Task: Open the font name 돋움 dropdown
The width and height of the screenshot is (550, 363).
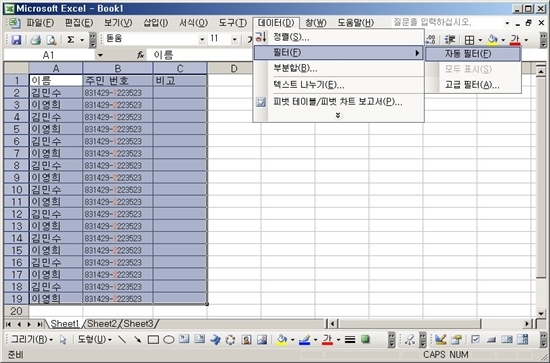Action: click(202, 40)
